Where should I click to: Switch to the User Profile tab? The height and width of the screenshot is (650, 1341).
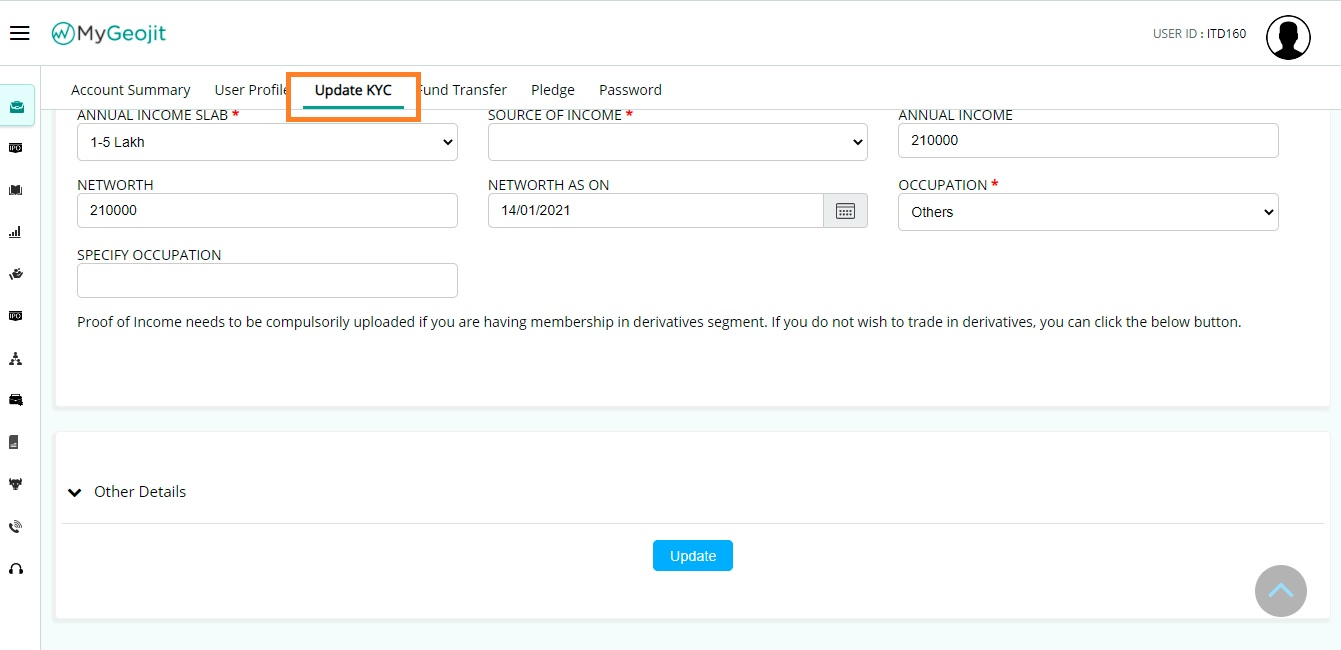252,90
